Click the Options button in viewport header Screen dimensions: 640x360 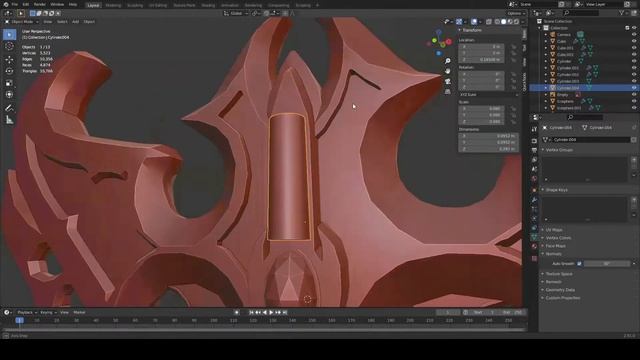[516, 13]
